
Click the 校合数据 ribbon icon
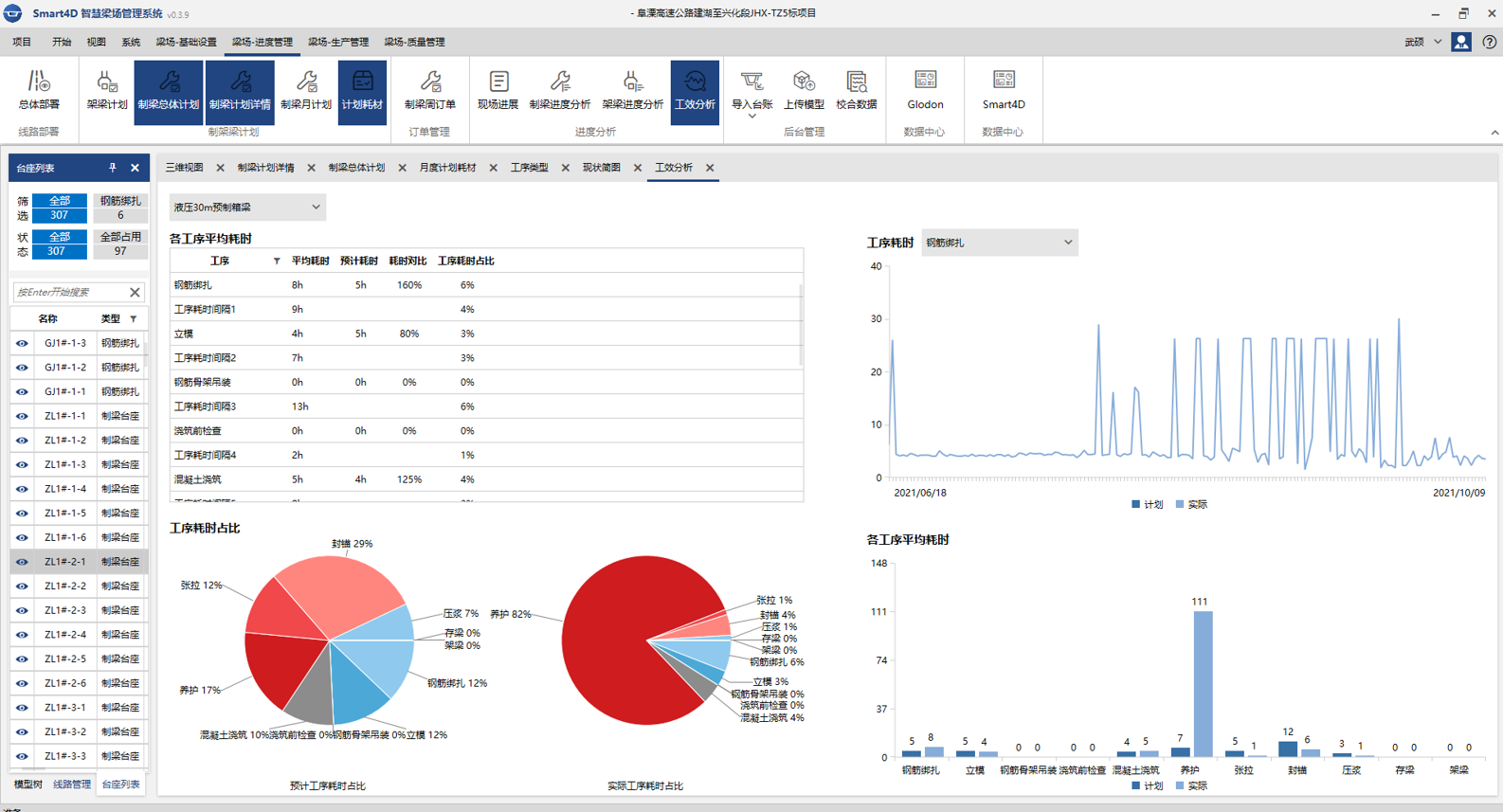856,90
